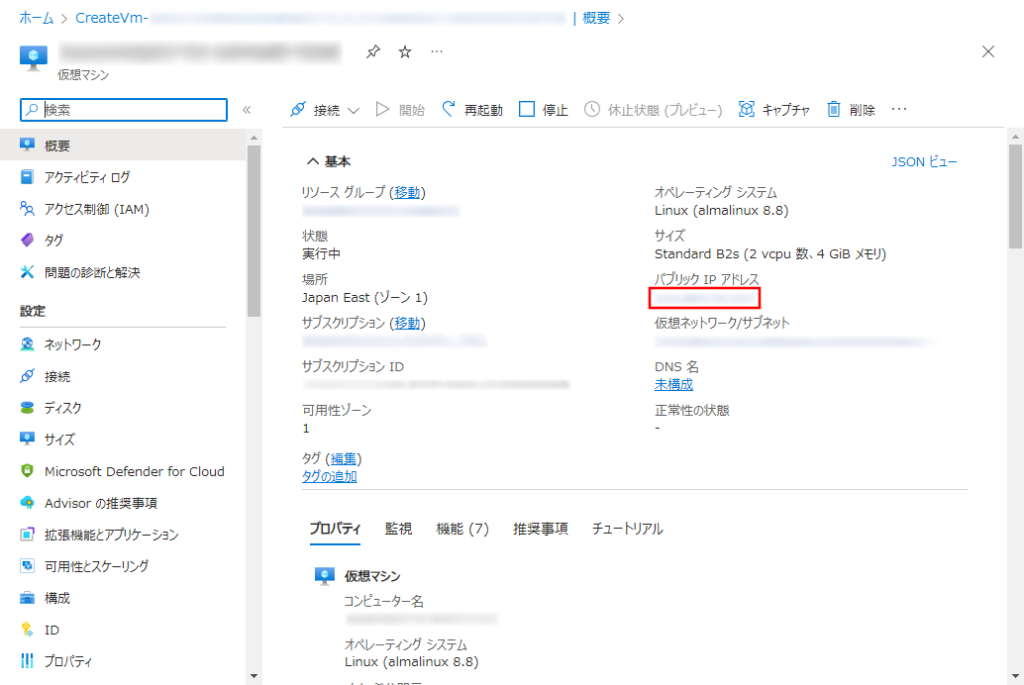Switch to the 監視 tab
Screen dimensions: 1024x685
coord(398,529)
